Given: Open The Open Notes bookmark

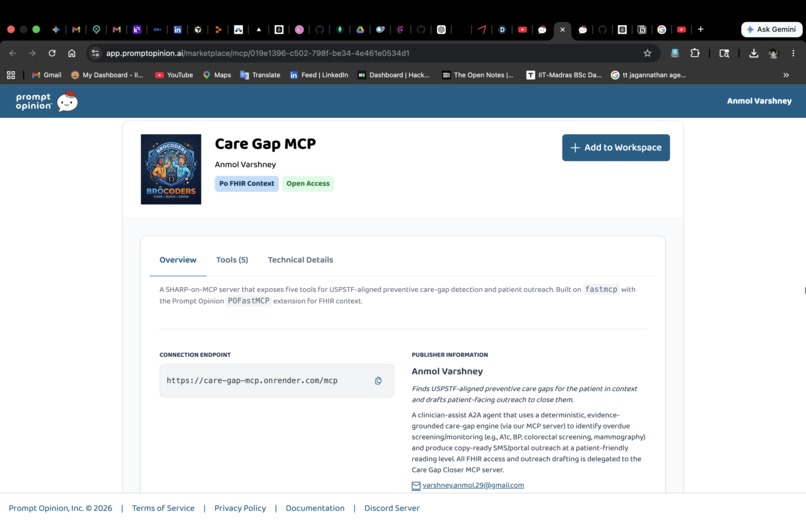Looking at the screenshot, I should [478, 75].
